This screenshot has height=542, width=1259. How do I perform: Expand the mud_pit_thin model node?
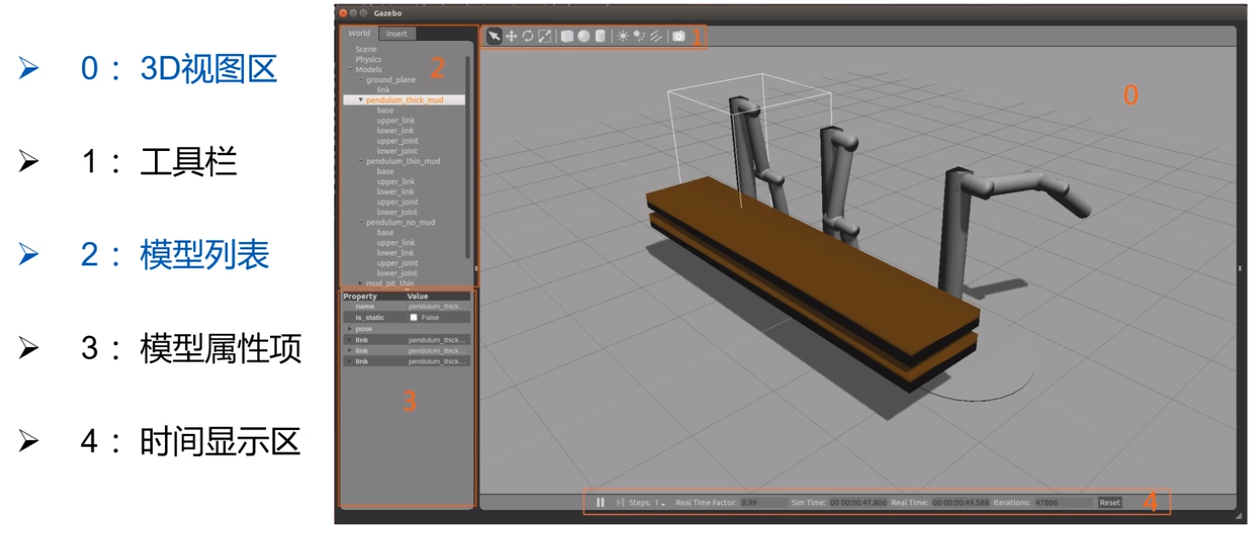pyautogui.click(x=361, y=283)
